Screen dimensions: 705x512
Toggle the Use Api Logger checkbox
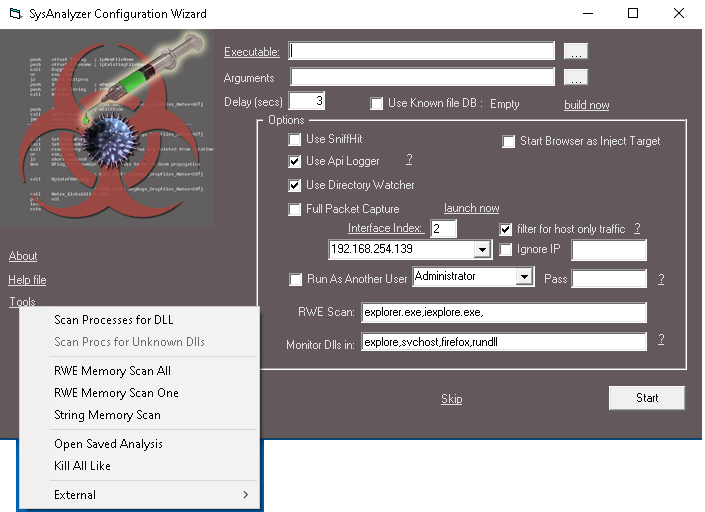(294, 161)
